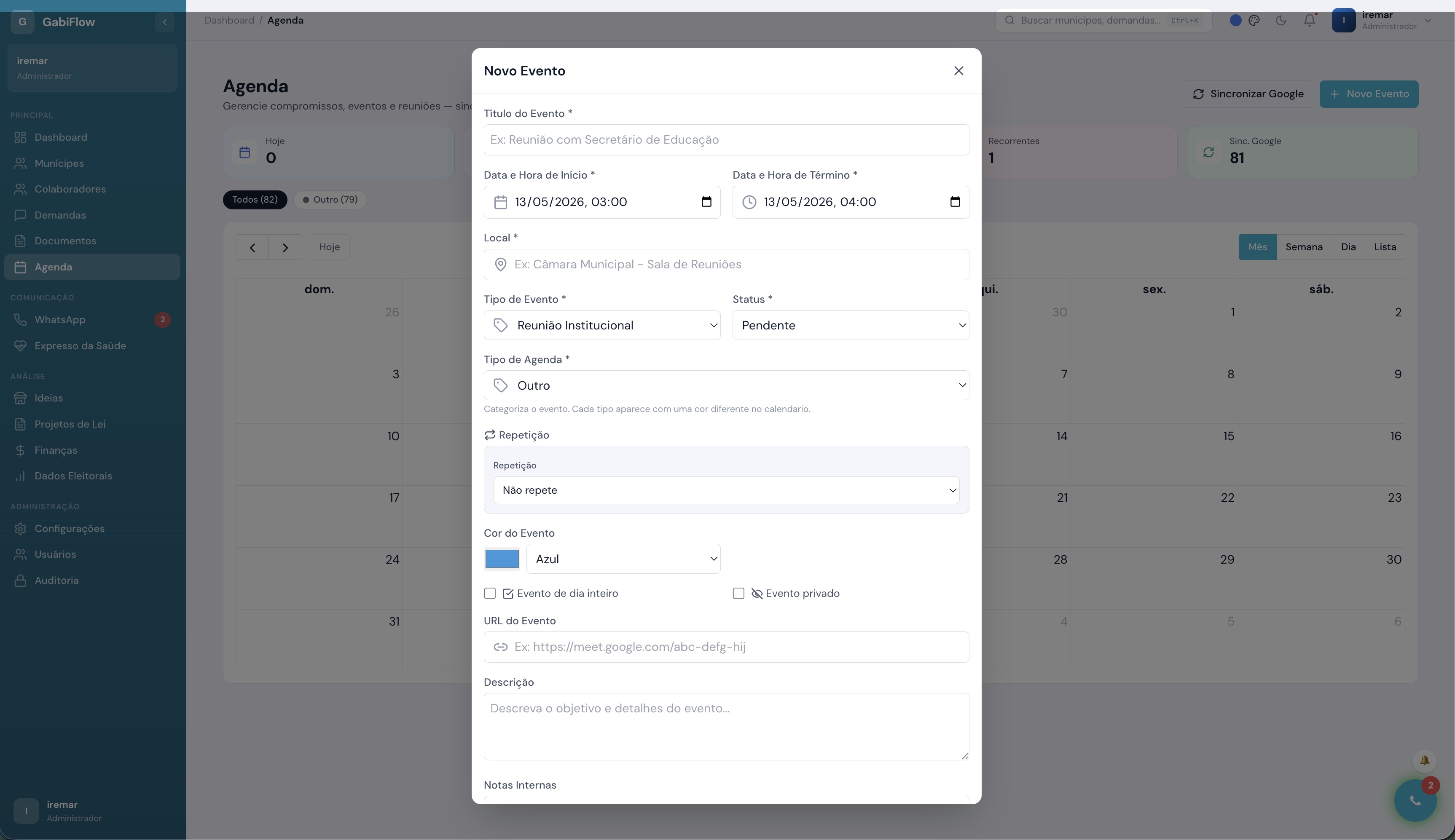Select the Outro (79) filter chip
The image size is (1455, 840).
pyautogui.click(x=330, y=200)
